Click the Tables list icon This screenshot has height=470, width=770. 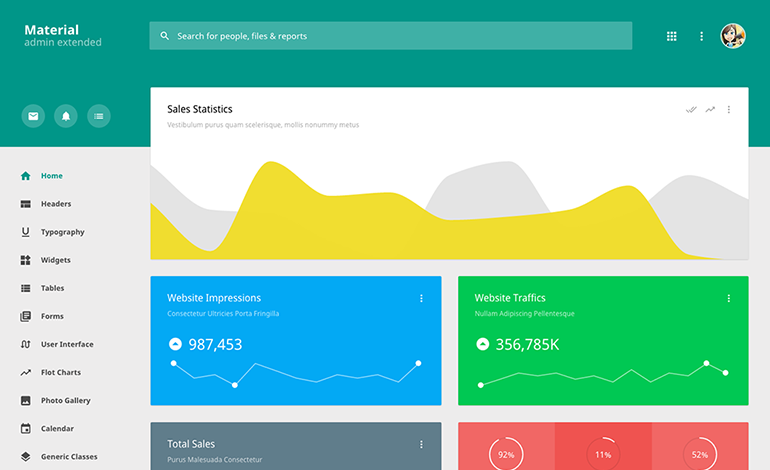pyautogui.click(x=26, y=288)
